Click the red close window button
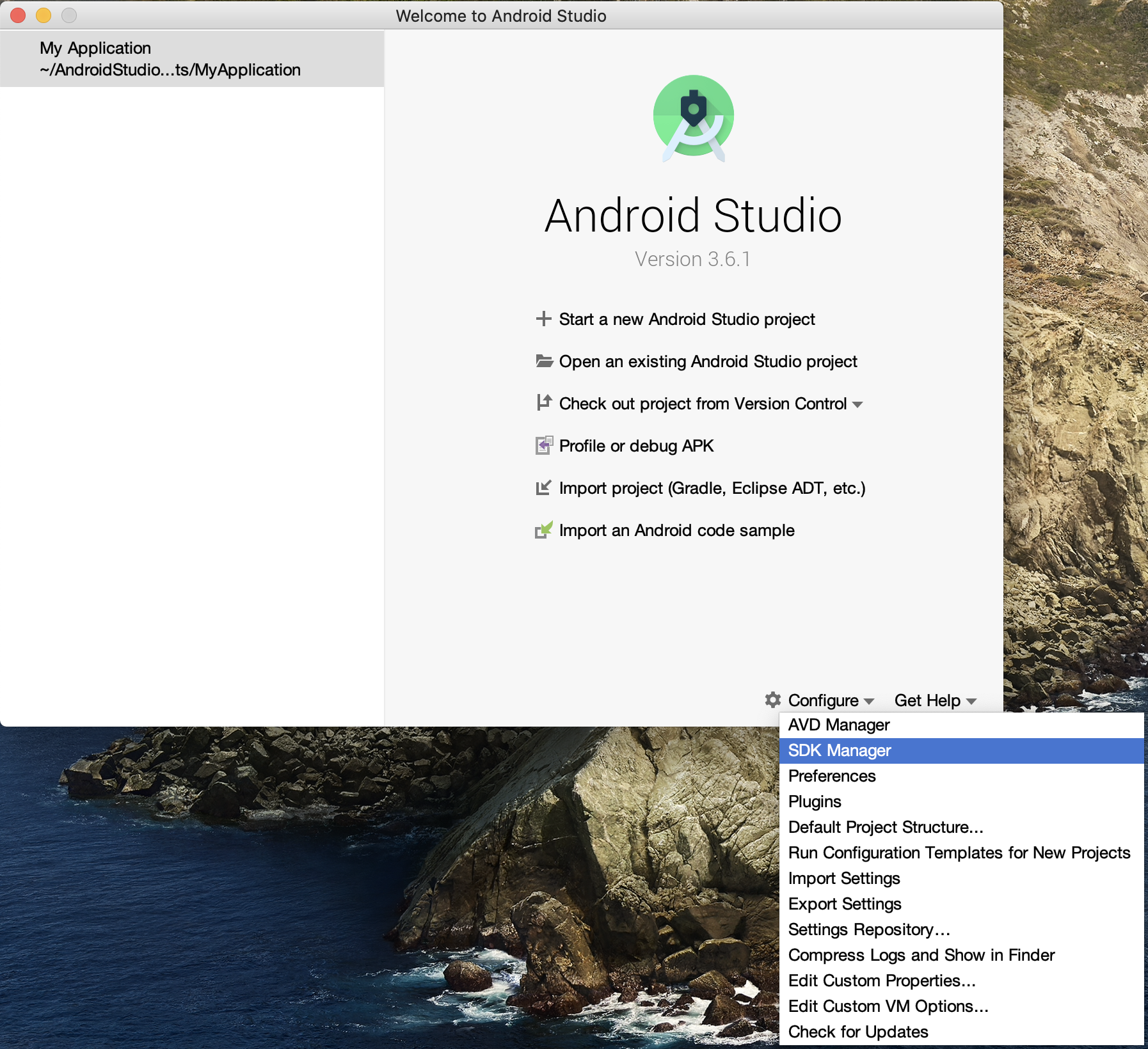 click(18, 15)
